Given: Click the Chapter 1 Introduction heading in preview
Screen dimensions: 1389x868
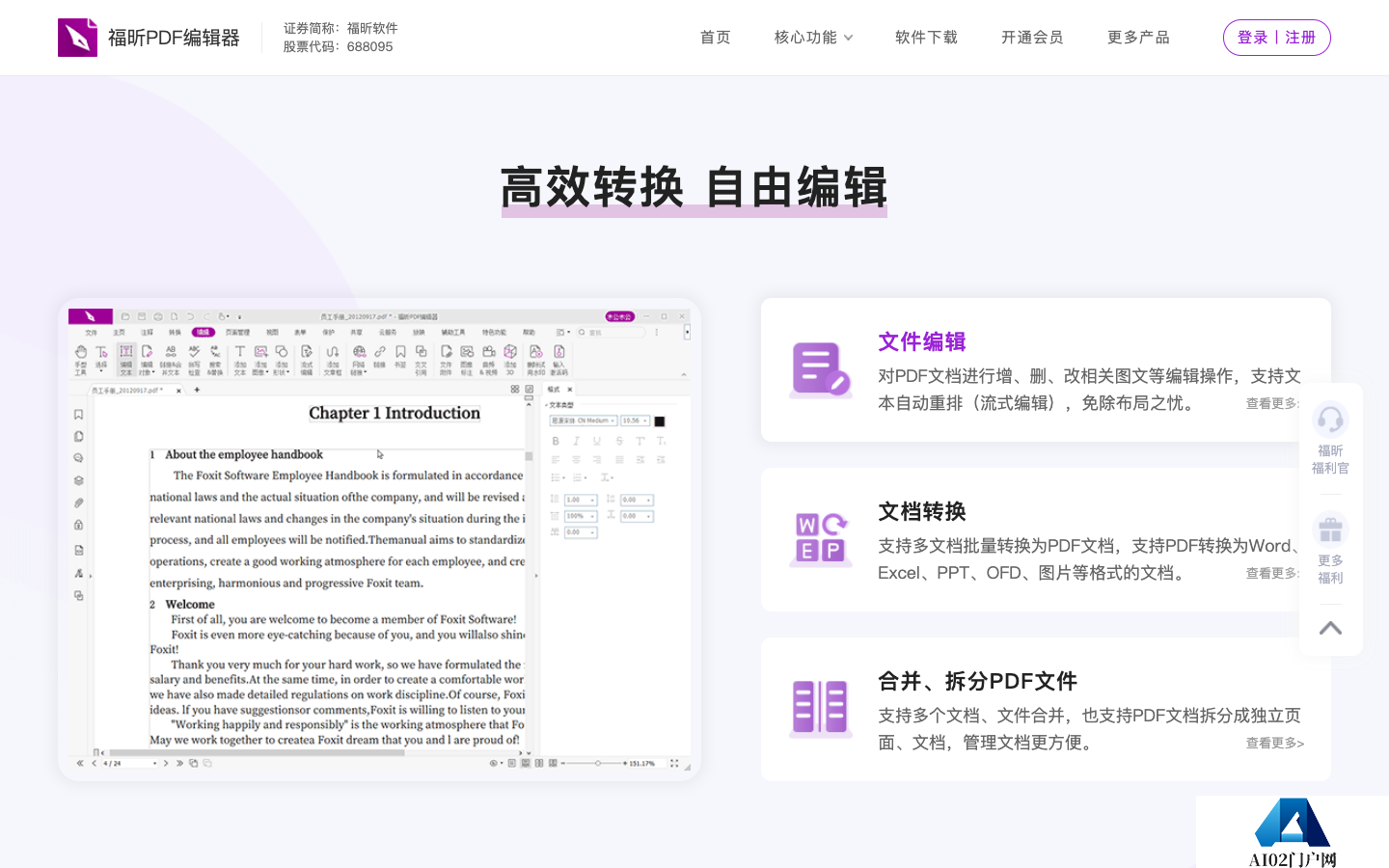Looking at the screenshot, I should click(395, 413).
